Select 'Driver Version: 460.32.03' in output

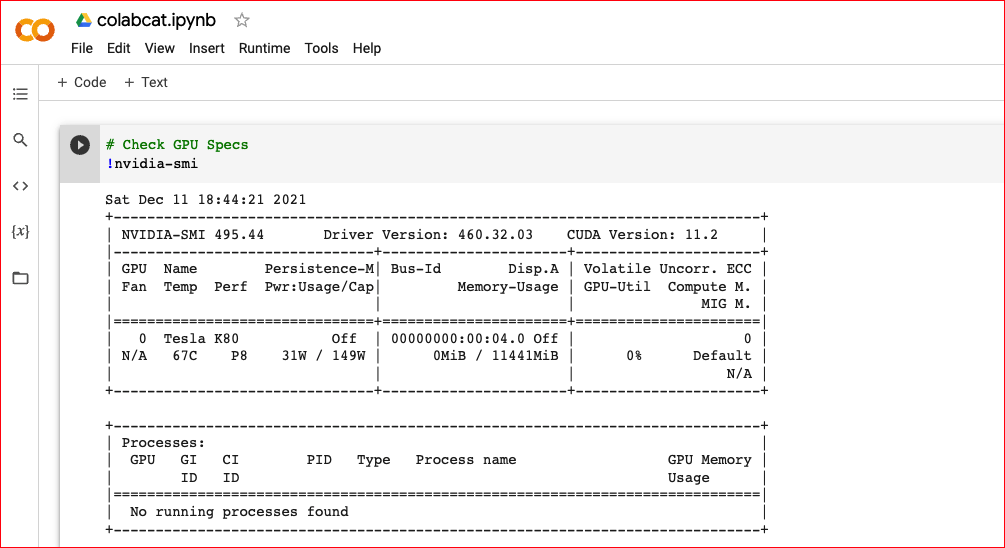[x=428, y=235]
